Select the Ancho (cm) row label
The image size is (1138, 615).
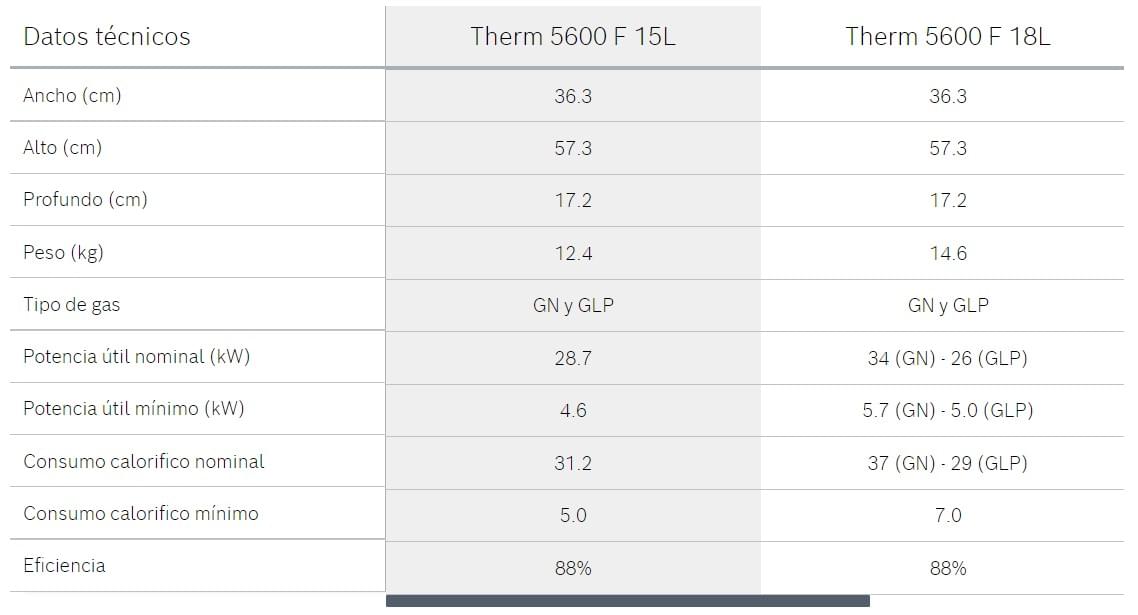pos(72,96)
